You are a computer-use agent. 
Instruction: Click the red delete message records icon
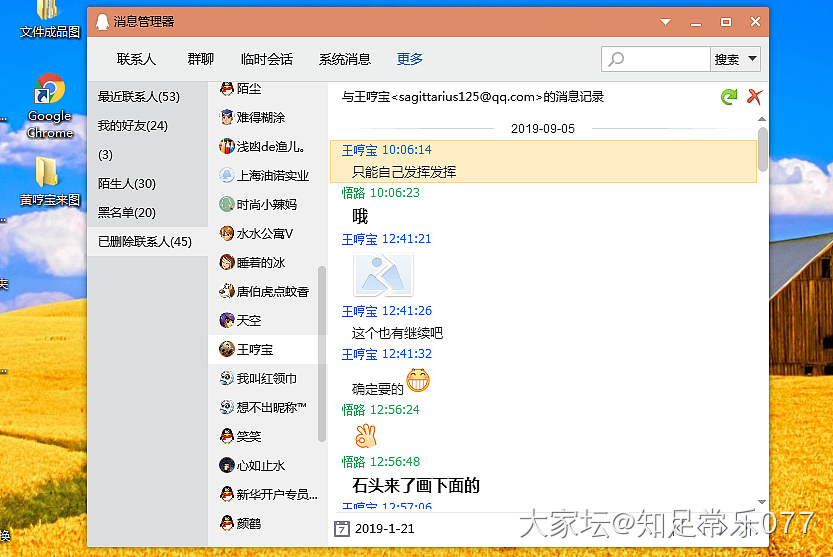click(x=755, y=97)
